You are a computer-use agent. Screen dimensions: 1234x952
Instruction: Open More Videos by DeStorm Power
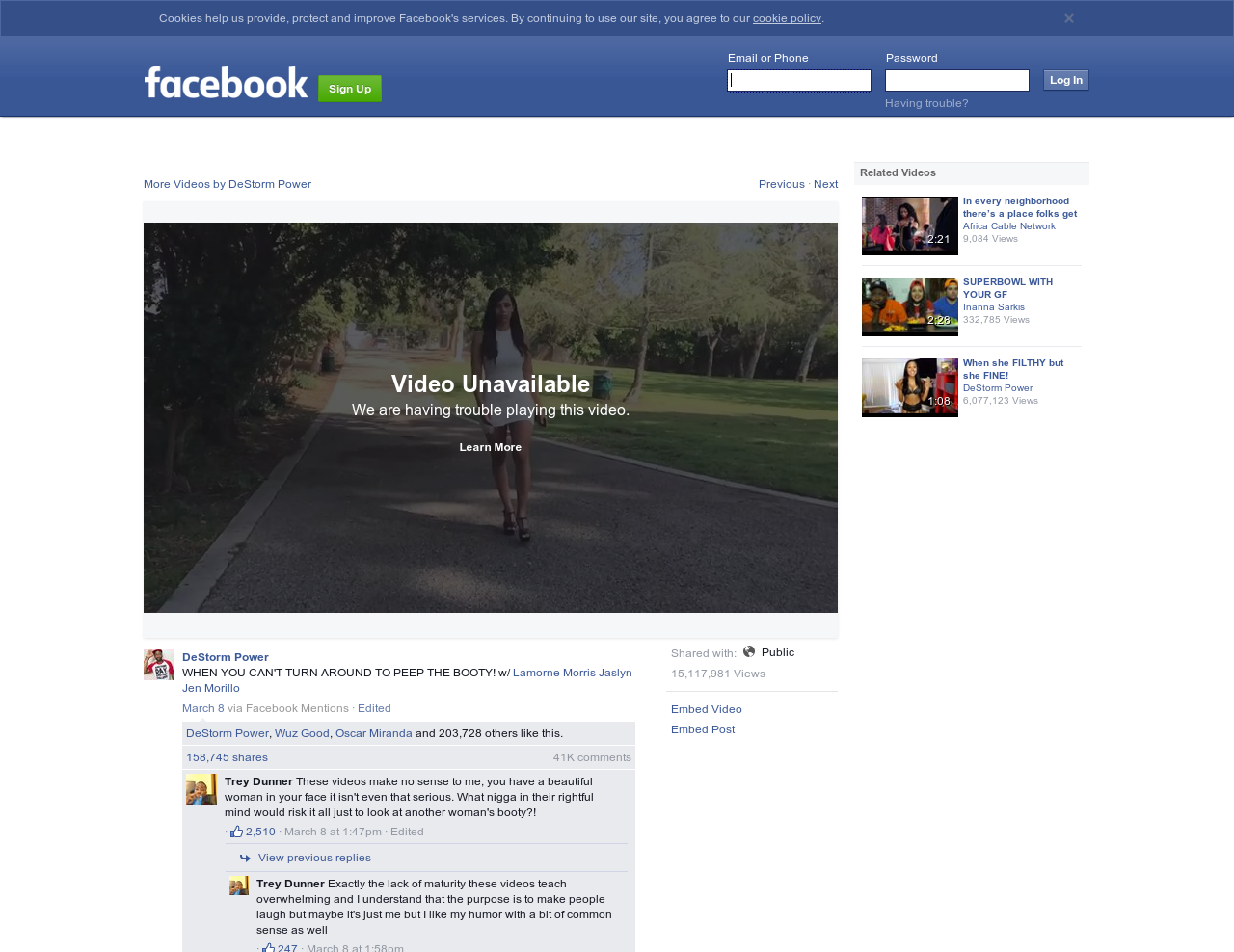point(228,184)
